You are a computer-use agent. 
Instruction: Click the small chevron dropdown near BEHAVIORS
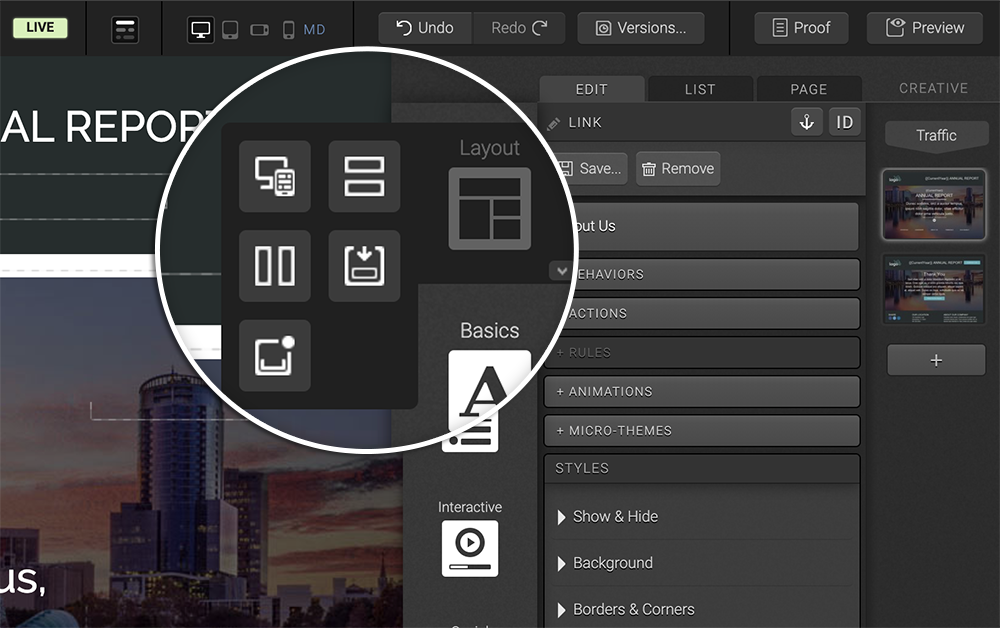[x=561, y=271]
